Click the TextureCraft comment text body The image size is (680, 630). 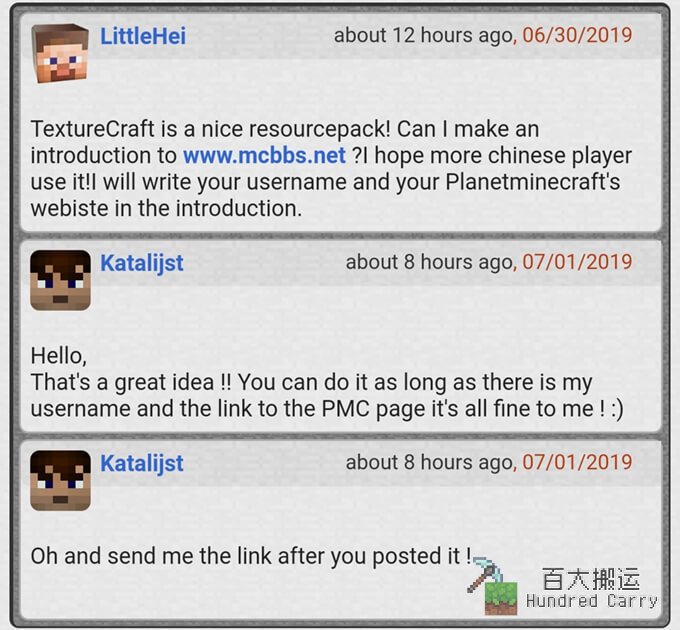(331, 169)
